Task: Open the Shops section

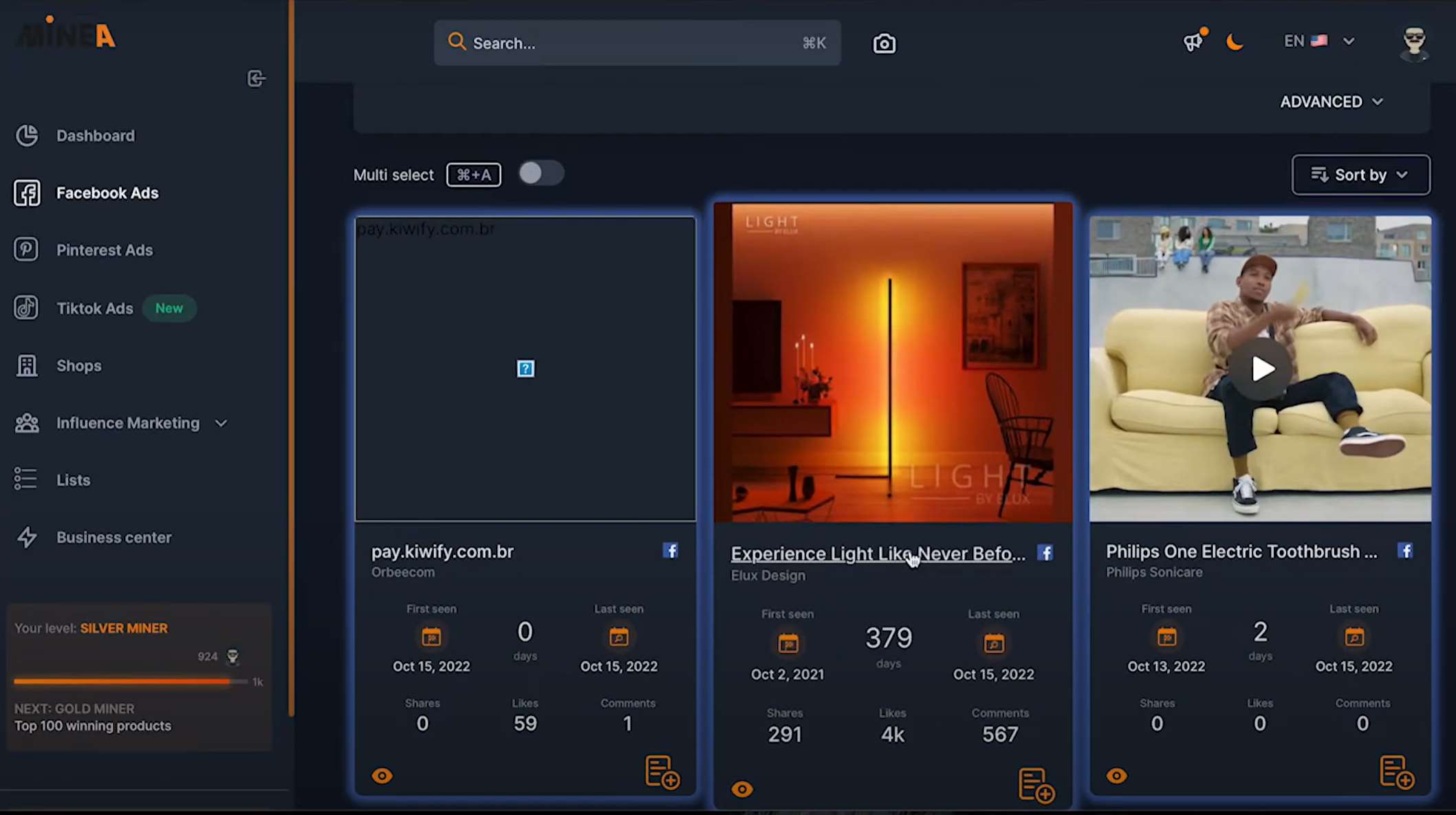Action: pyautogui.click(x=78, y=365)
